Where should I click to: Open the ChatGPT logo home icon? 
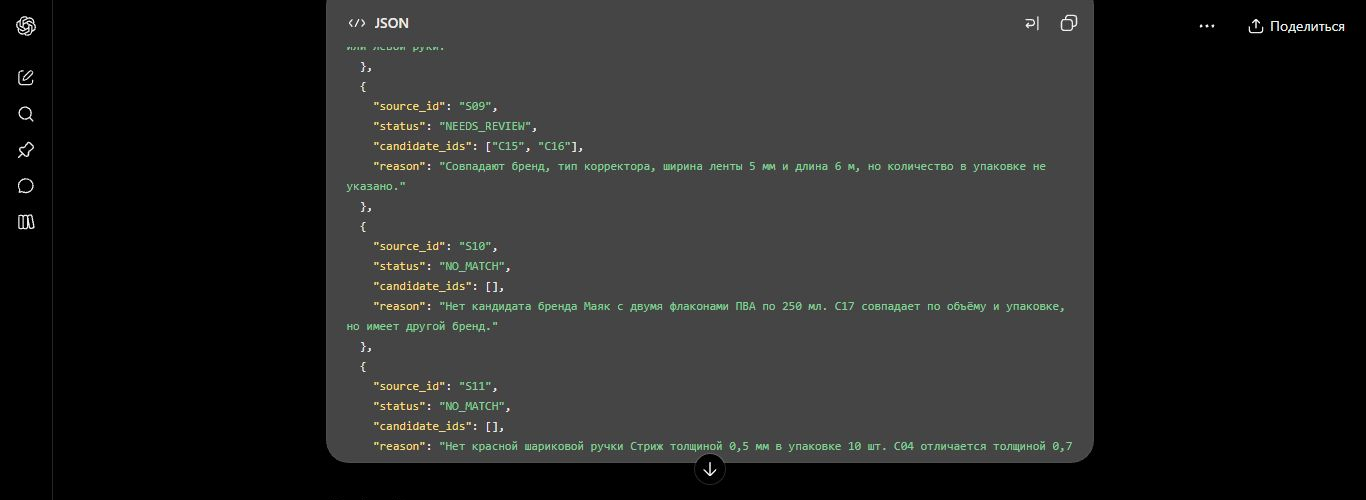click(x=26, y=27)
